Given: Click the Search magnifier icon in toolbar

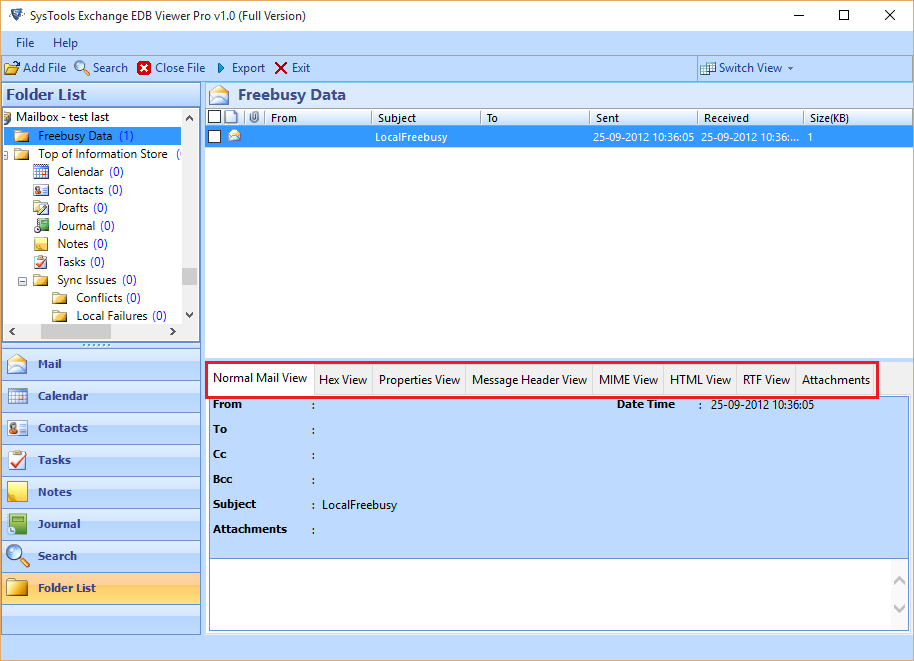Looking at the screenshot, I should [x=82, y=68].
